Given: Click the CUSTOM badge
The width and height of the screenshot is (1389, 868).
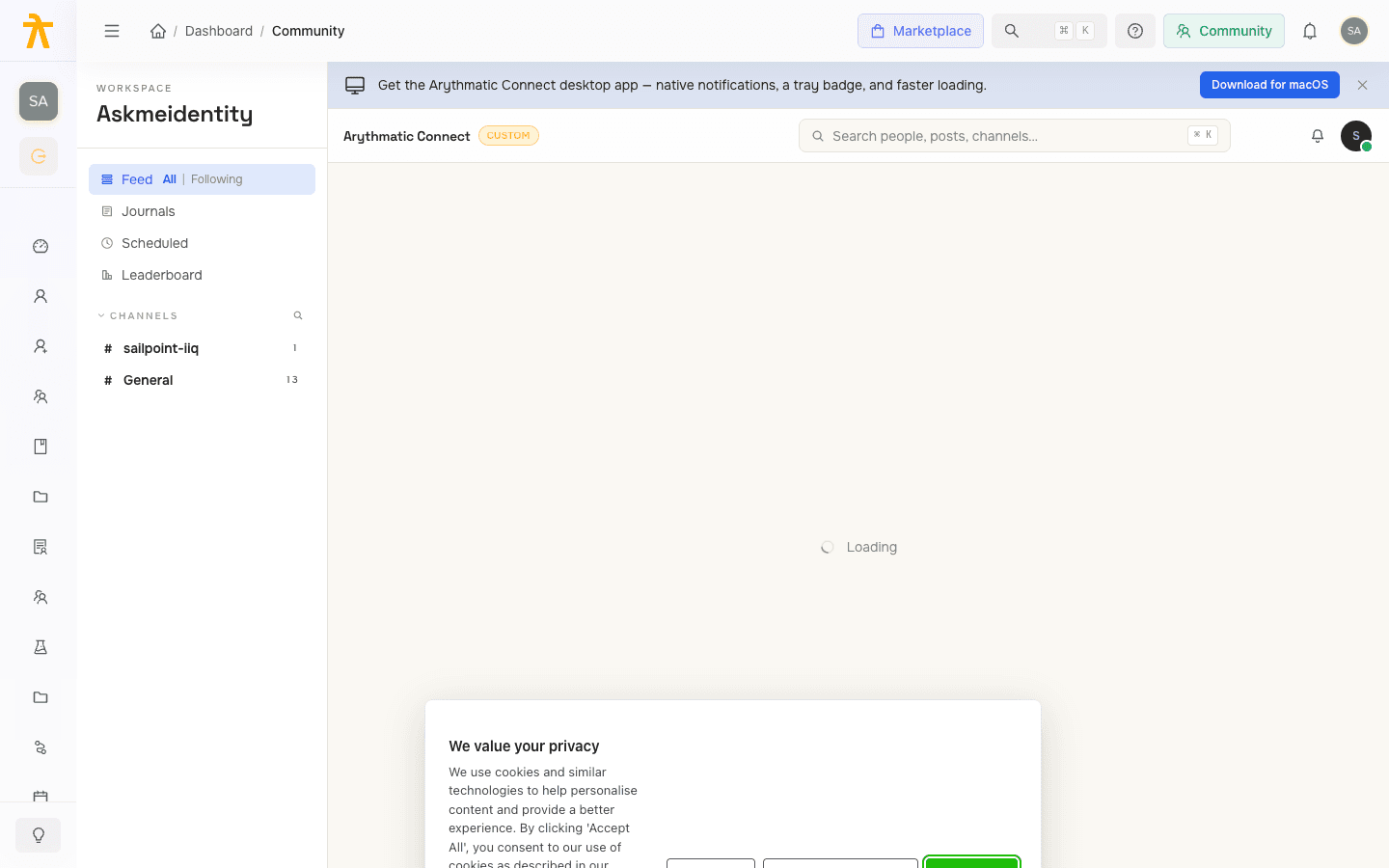Looking at the screenshot, I should (x=508, y=136).
